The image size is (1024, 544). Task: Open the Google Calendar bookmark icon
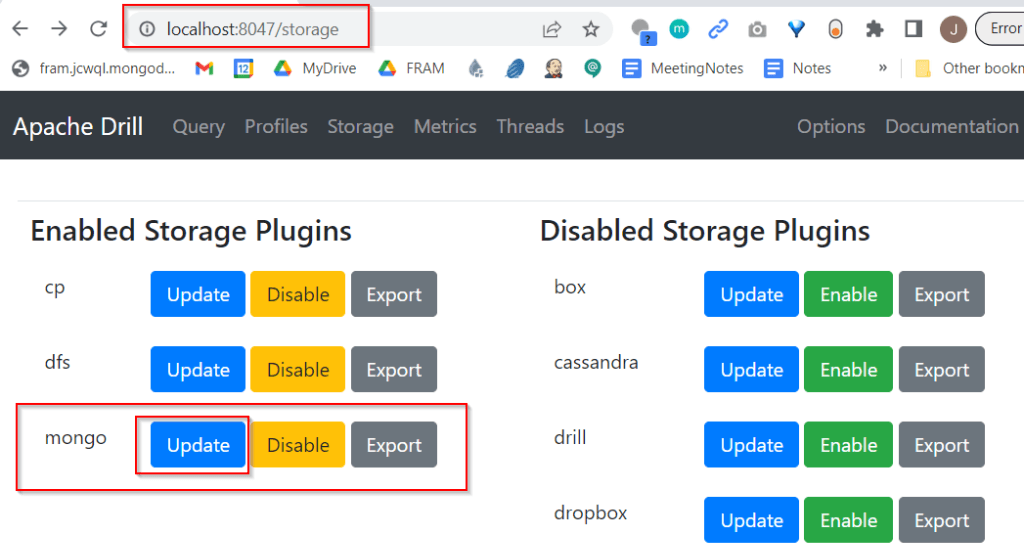(x=244, y=68)
